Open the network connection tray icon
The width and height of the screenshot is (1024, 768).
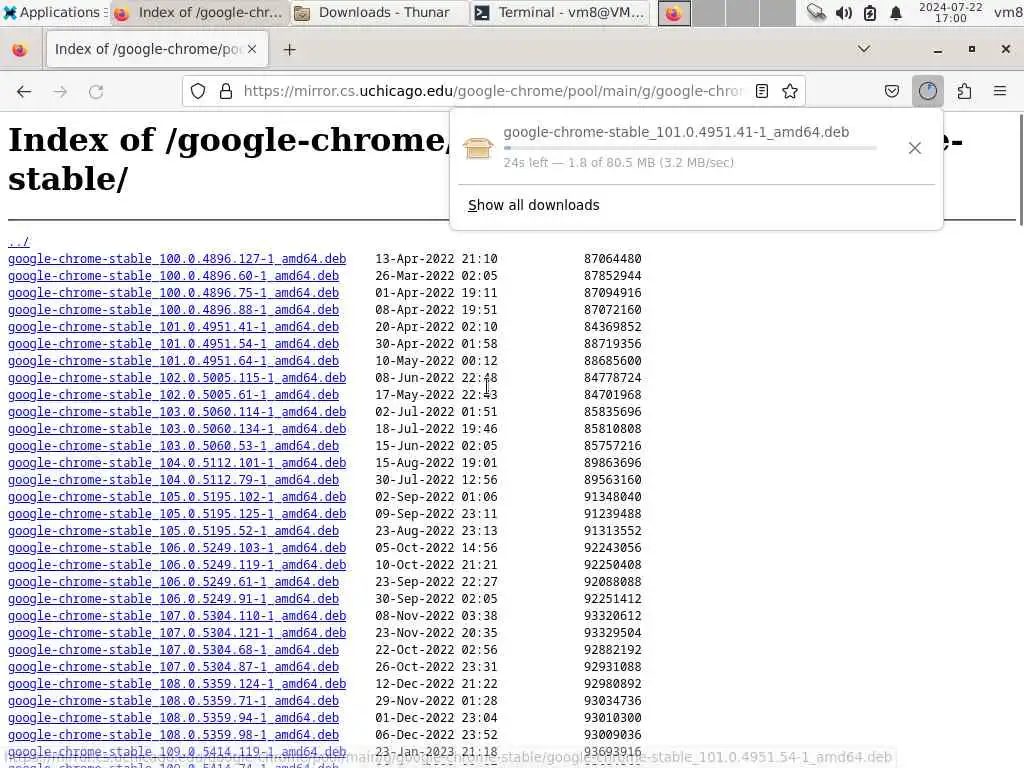(816, 12)
